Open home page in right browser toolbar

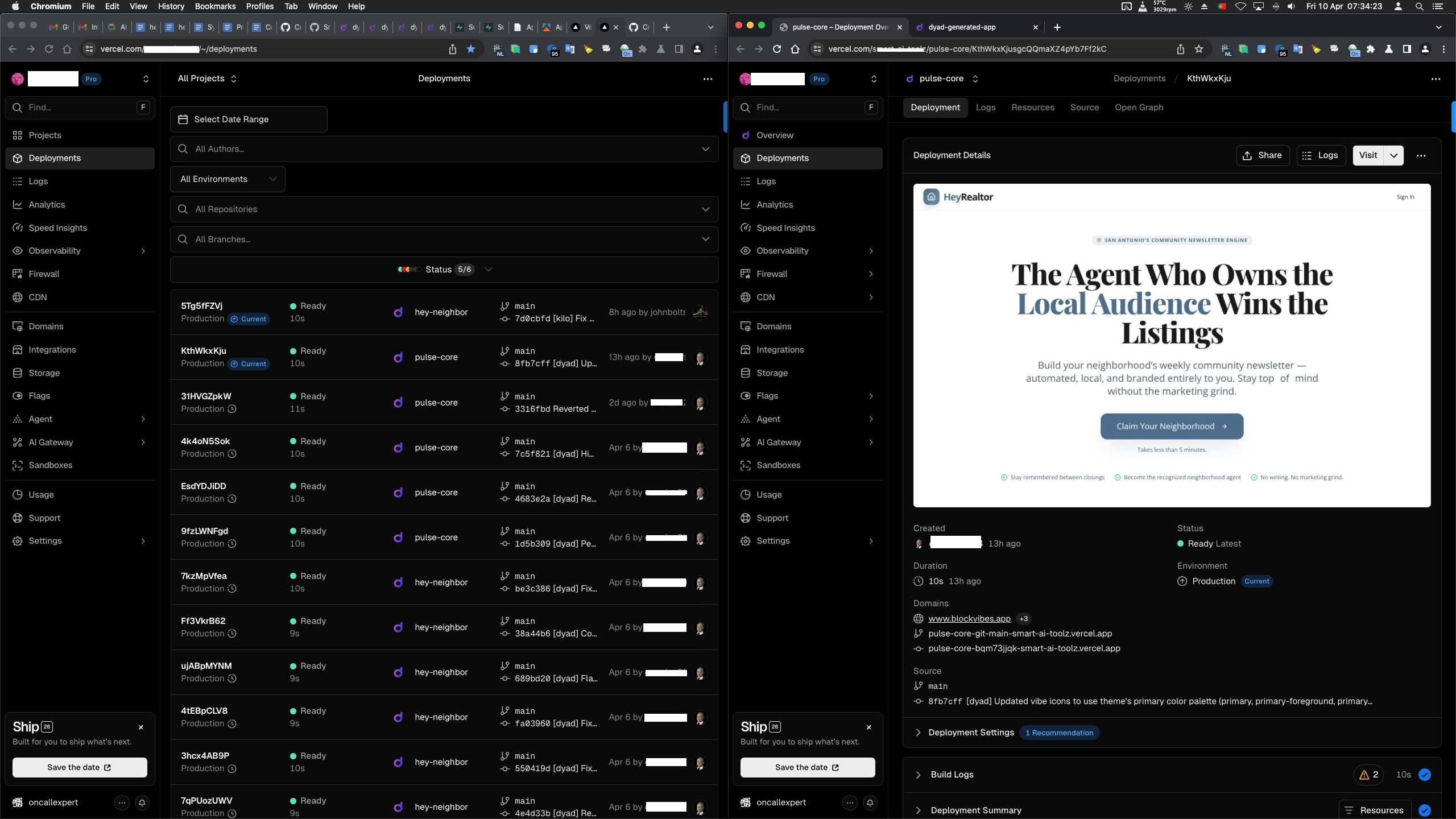pos(795,49)
